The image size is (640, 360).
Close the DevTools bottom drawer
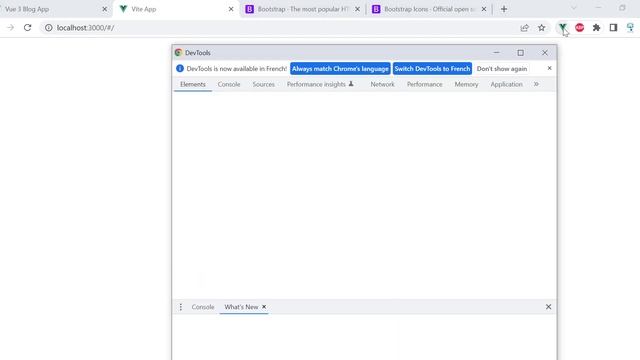point(548,307)
